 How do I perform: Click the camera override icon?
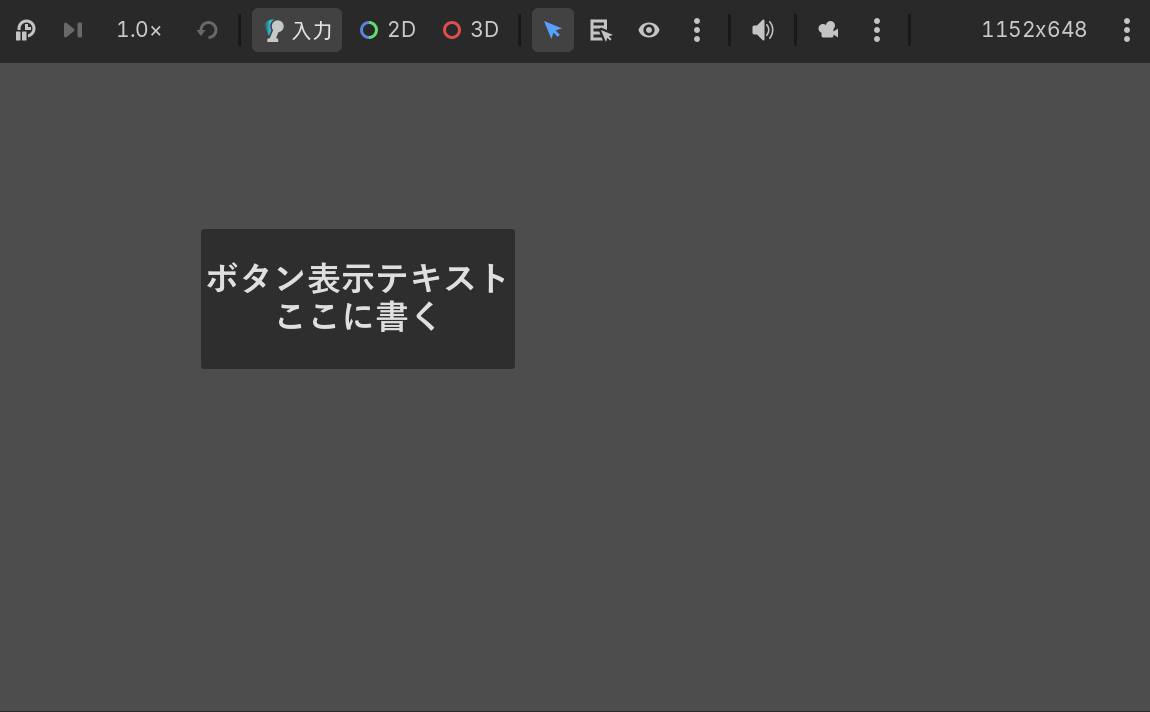click(x=829, y=30)
